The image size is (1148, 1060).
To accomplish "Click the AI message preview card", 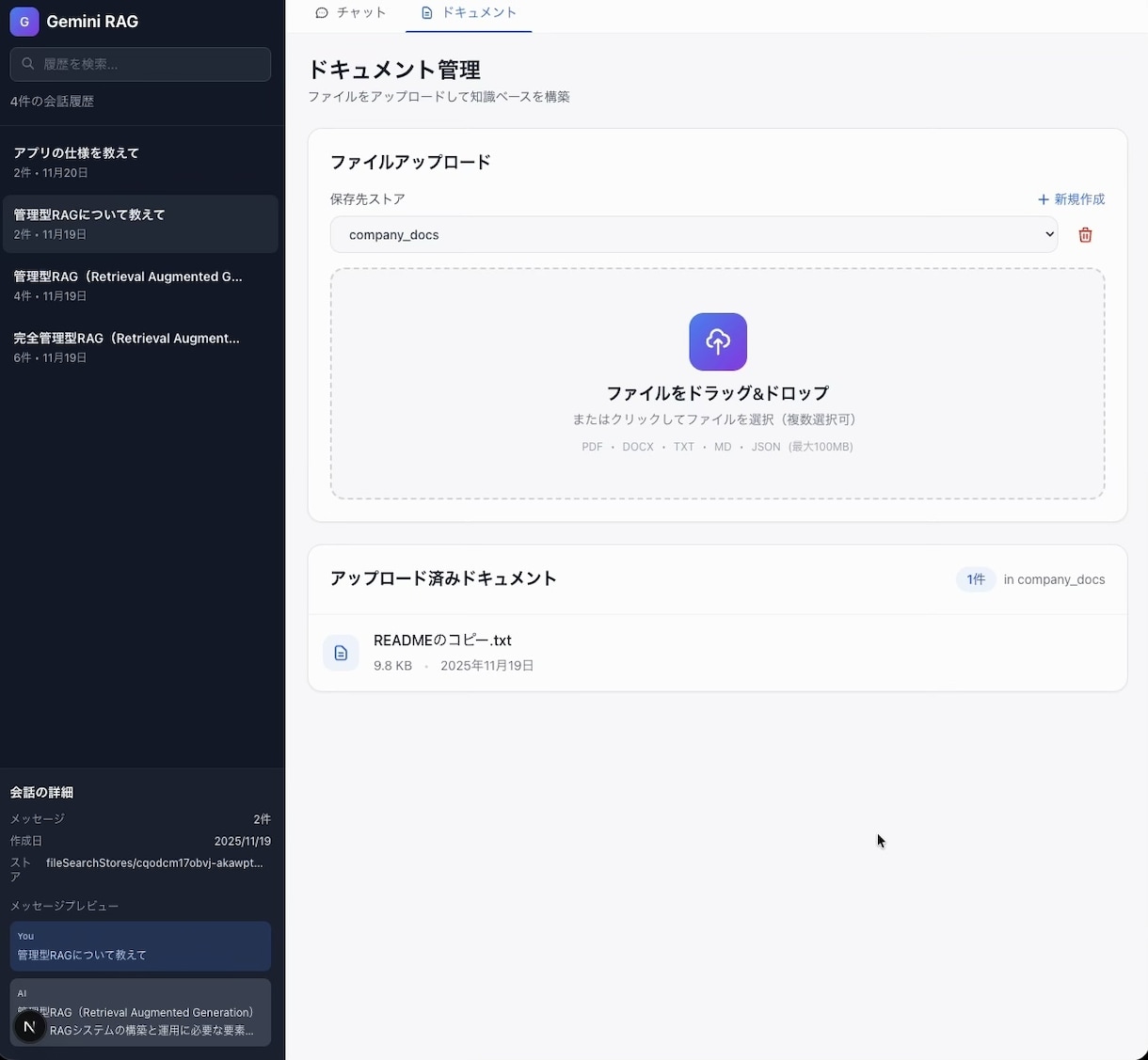I will [x=140, y=1012].
